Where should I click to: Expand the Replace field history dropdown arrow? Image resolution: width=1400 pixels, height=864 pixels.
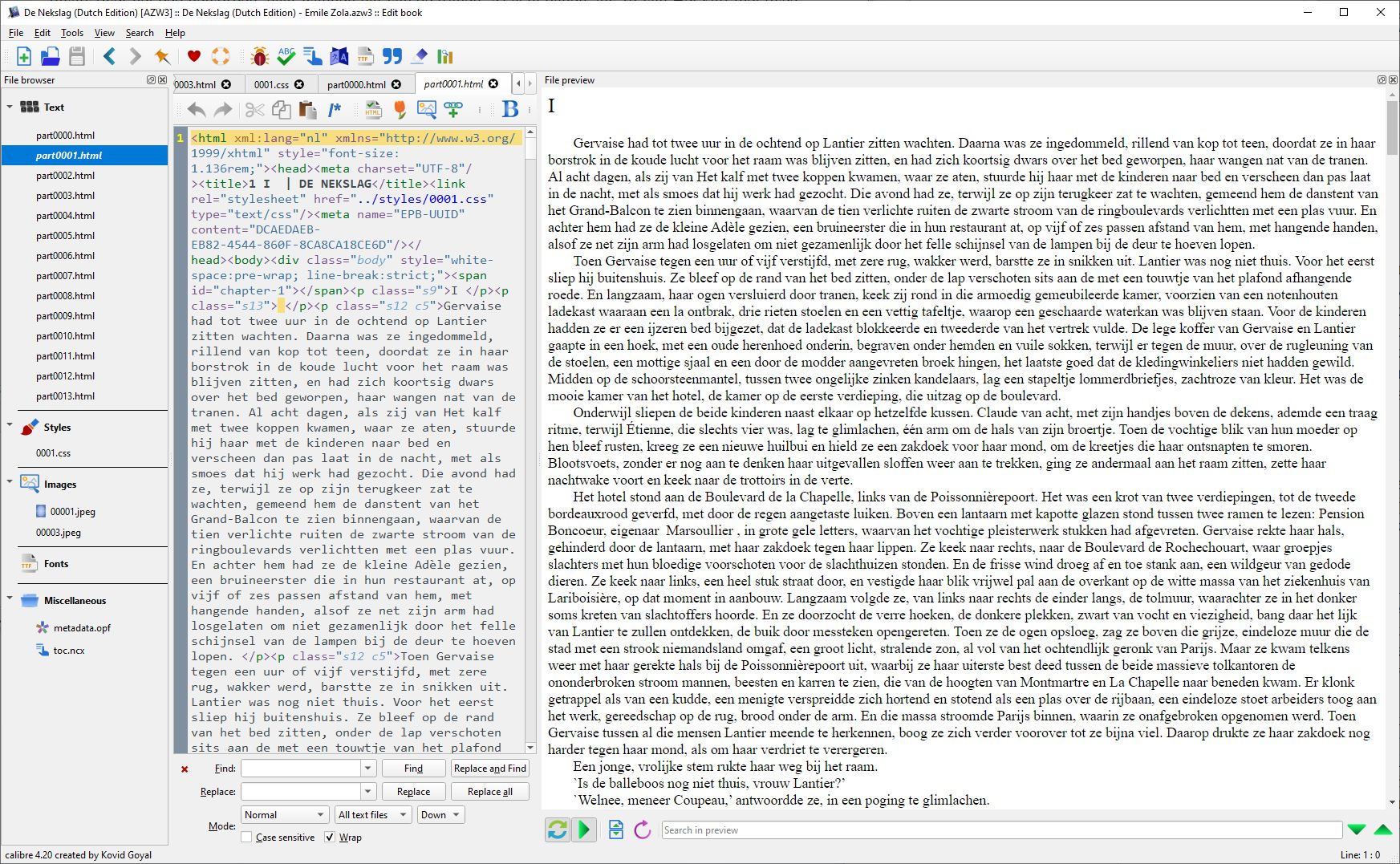click(x=367, y=792)
